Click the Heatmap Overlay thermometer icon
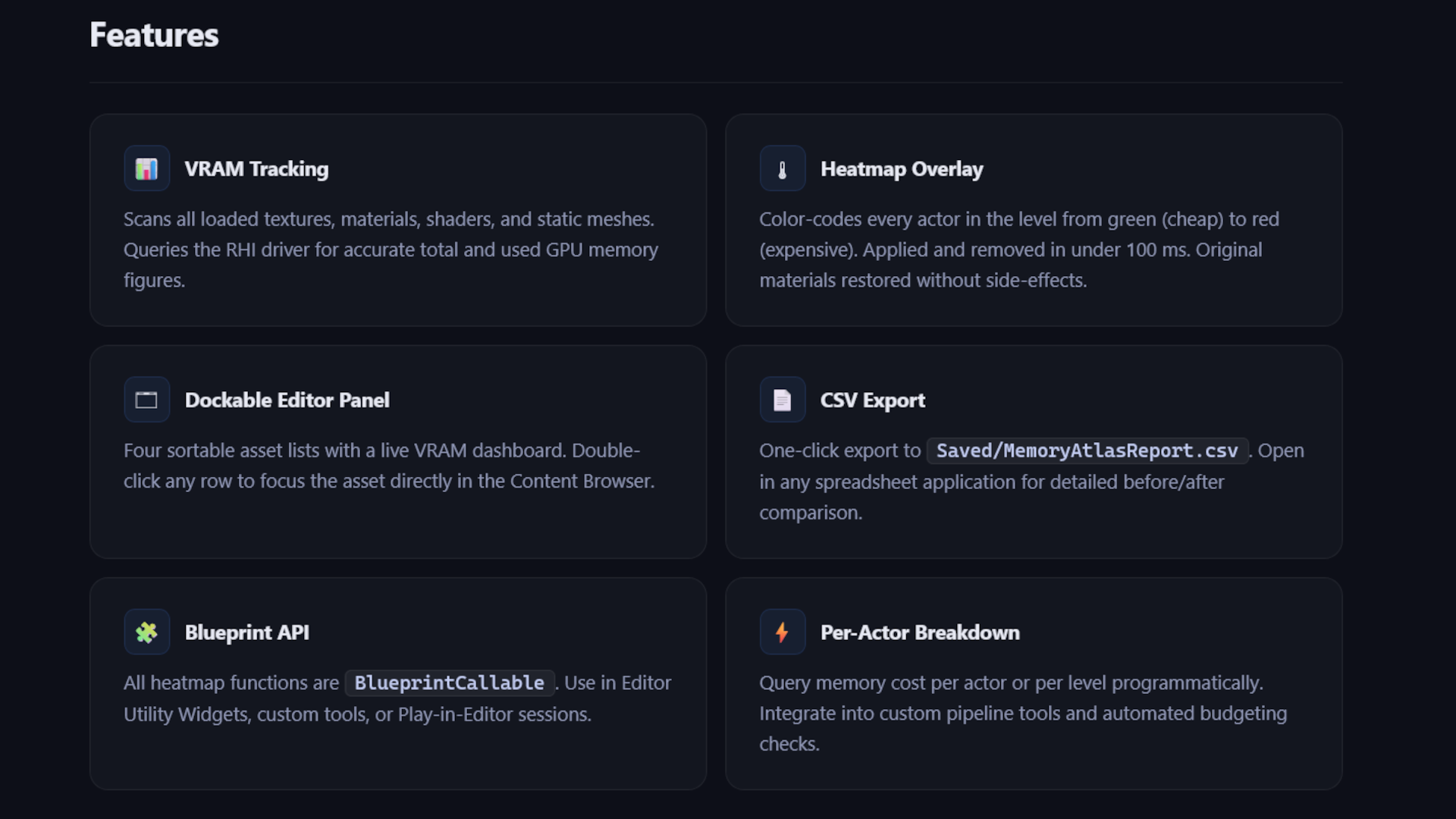Viewport: 1456px width, 819px height. [x=782, y=168]
